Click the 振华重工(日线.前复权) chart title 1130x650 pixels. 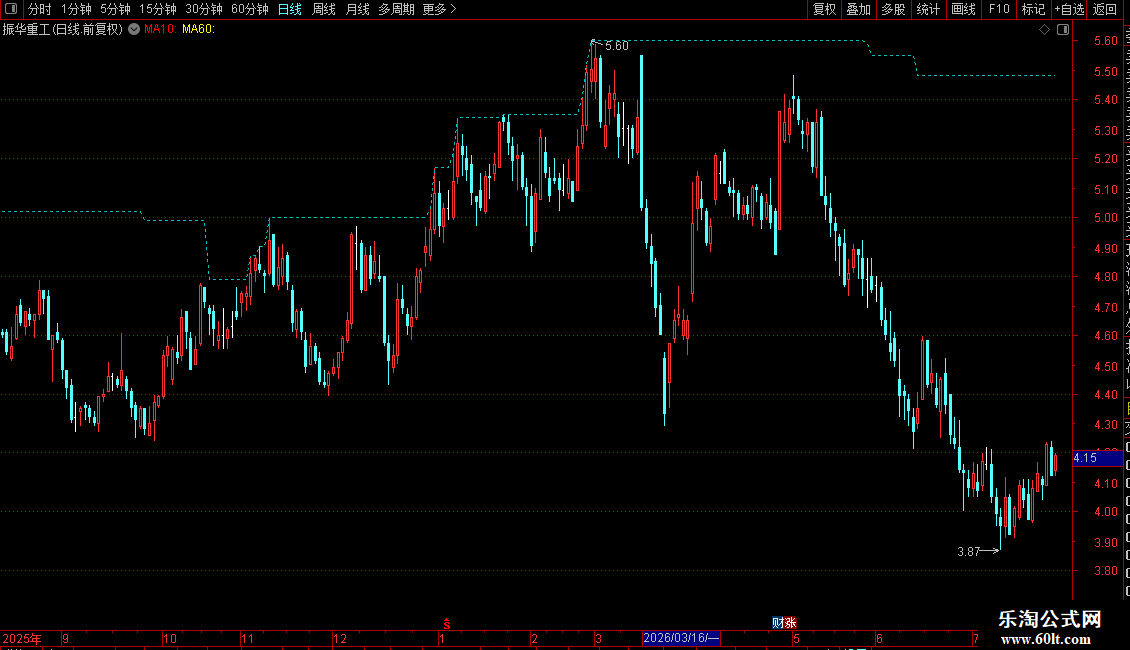pyautogui.click(x=63, y=30)
